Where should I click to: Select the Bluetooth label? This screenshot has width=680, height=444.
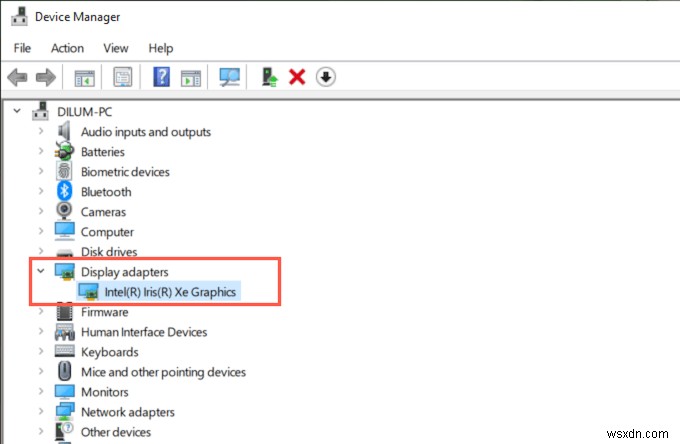[x=106, y=192]
